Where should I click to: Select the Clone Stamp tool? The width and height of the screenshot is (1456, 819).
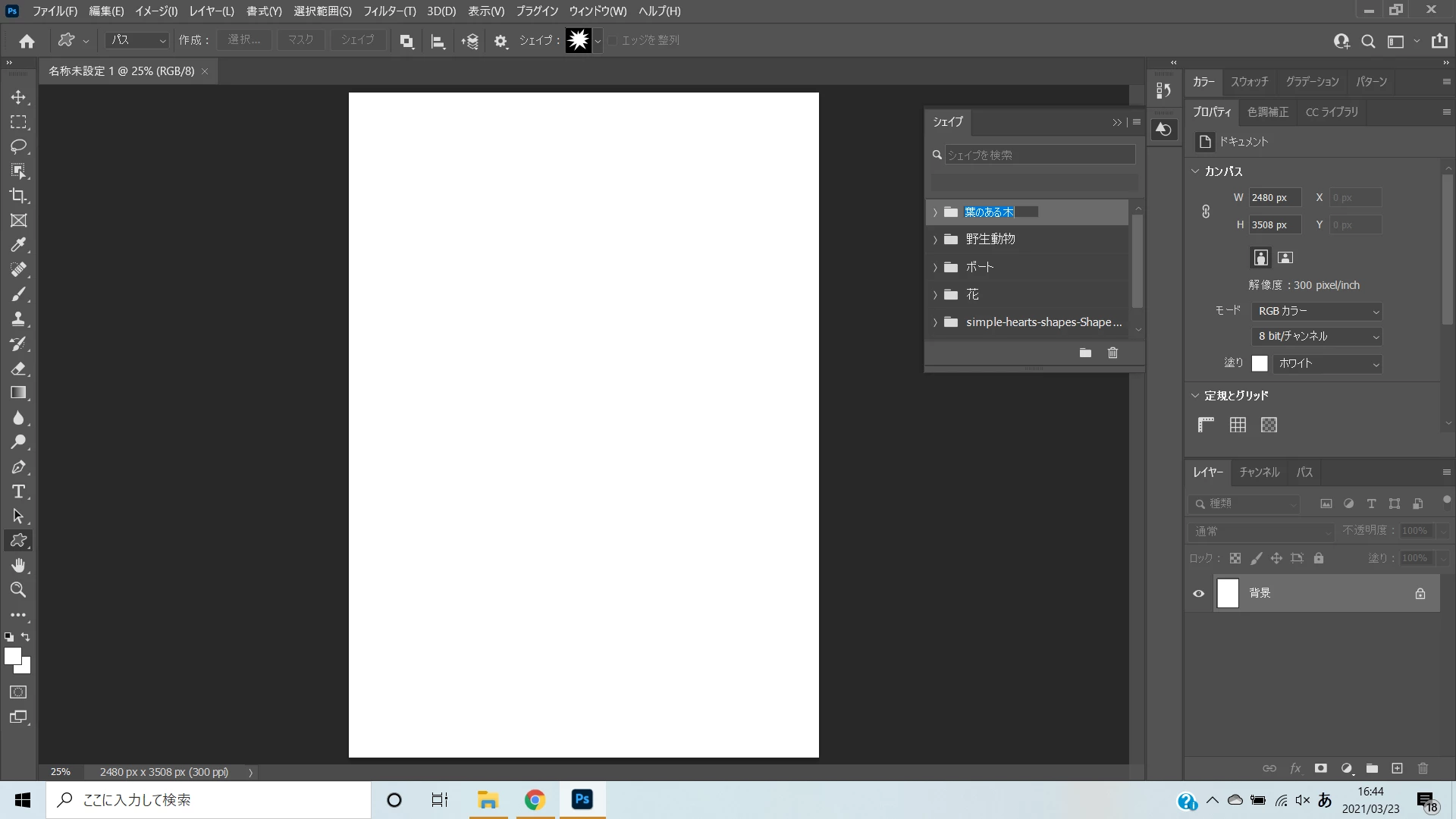[x=18, y=318]
